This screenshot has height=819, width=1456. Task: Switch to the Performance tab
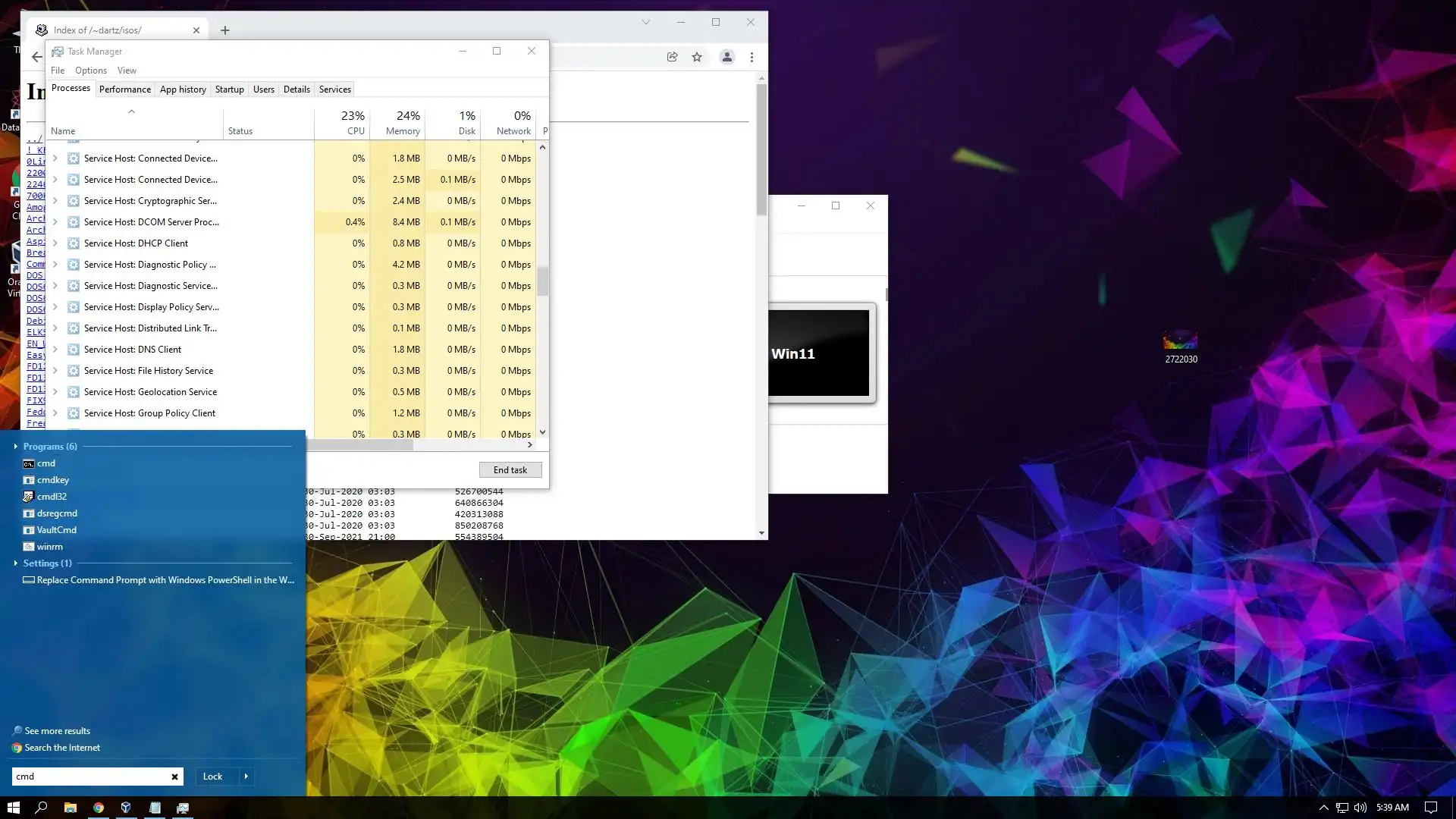124,89
